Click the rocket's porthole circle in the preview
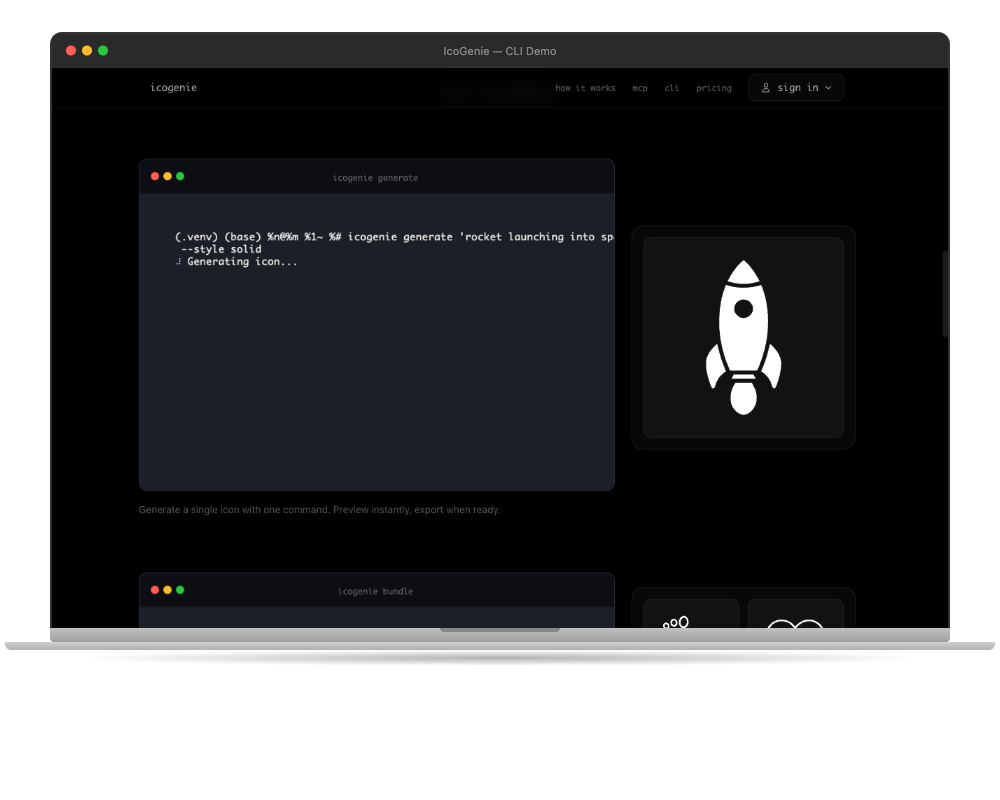The width and height of the screenshot is (1000, 800). click(x=743, y=309)
